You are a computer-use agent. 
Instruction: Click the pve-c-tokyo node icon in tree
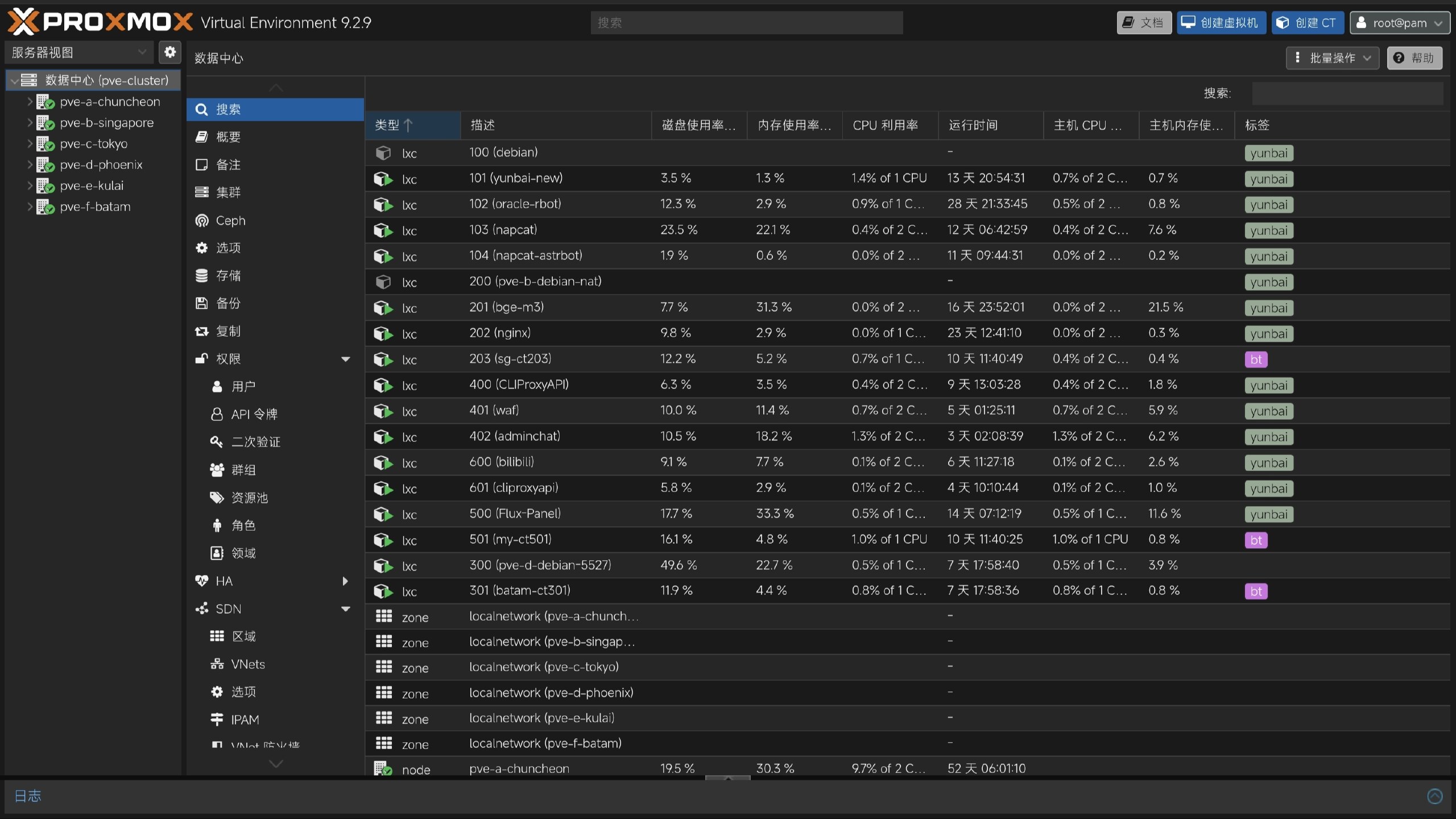tap(45, 144)
